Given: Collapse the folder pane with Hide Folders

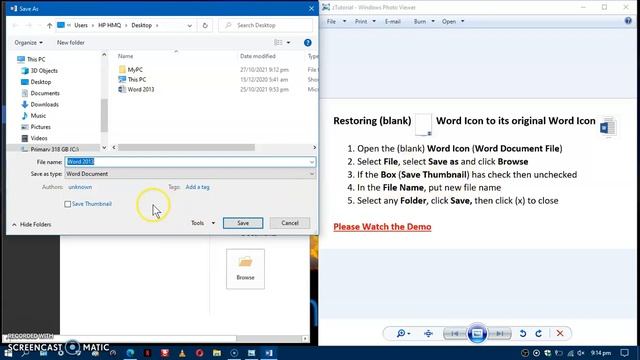Looking at the screenshot, I should [x=31, y=224].
